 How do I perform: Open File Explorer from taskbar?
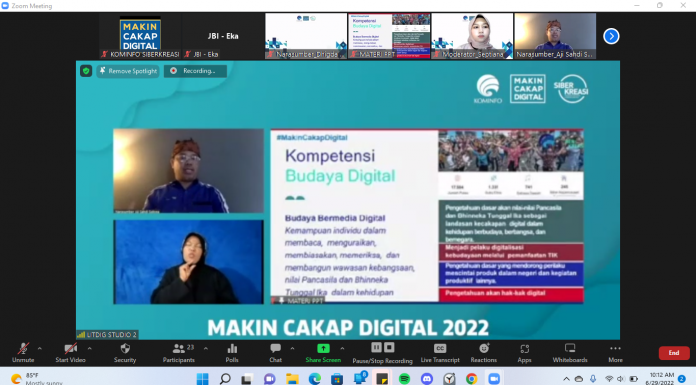(292, 379)
